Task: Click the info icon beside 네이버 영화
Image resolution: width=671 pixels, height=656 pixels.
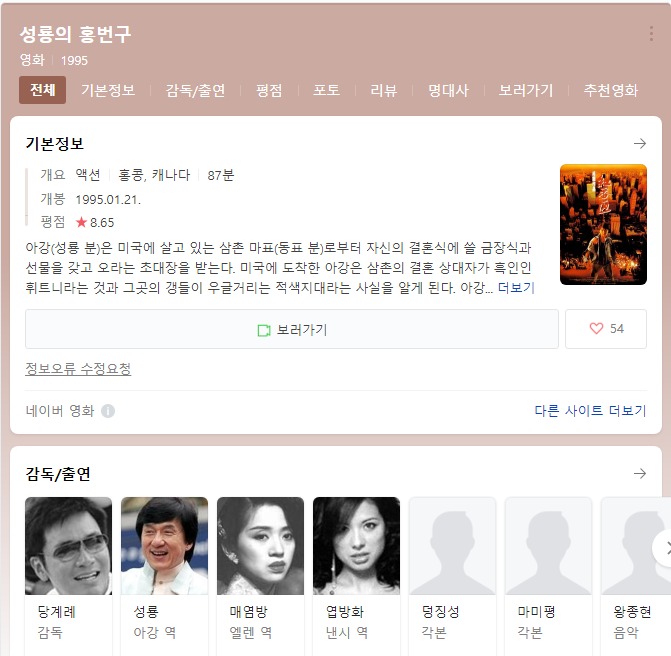Action: click(x=108, y=411)
